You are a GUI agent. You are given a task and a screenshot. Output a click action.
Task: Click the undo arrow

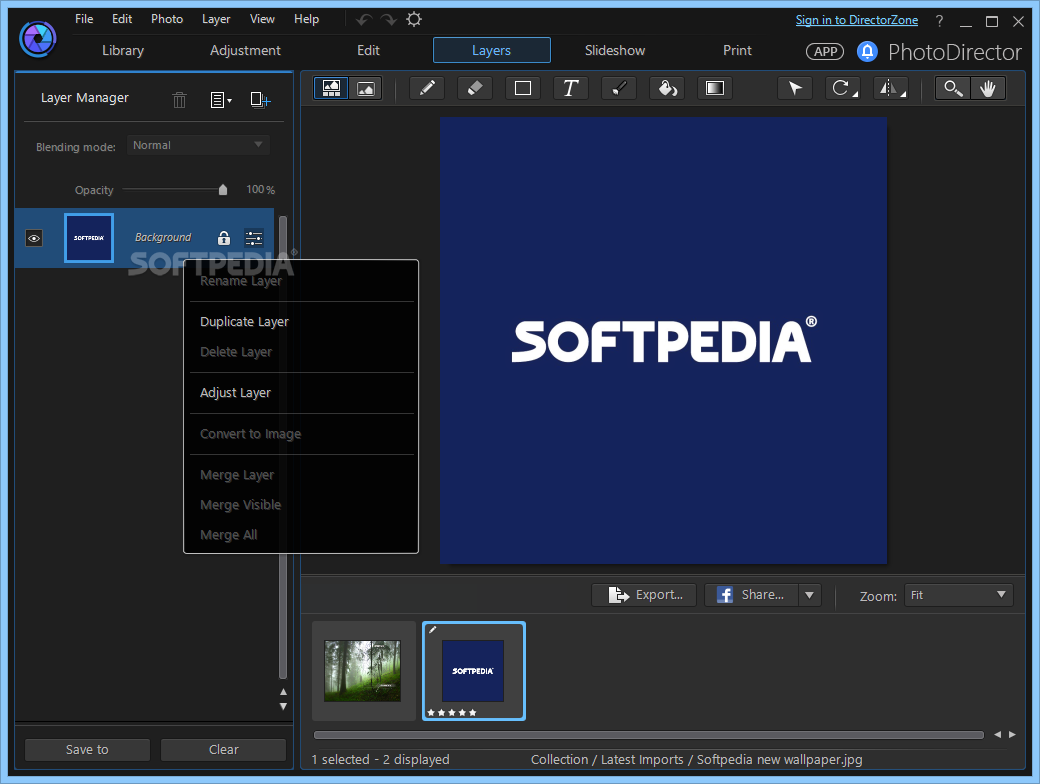click(x=363, y=20)
